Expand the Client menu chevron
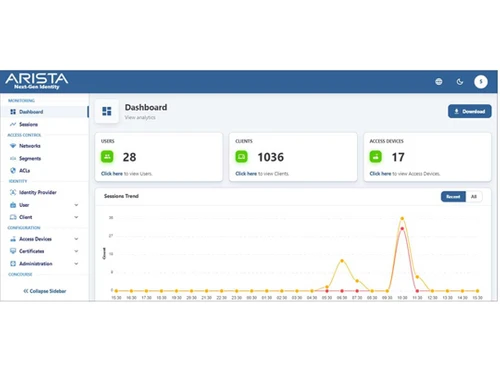Image resolution: width=500 pixels, height=375 pixels. click(x=76, y=217)
